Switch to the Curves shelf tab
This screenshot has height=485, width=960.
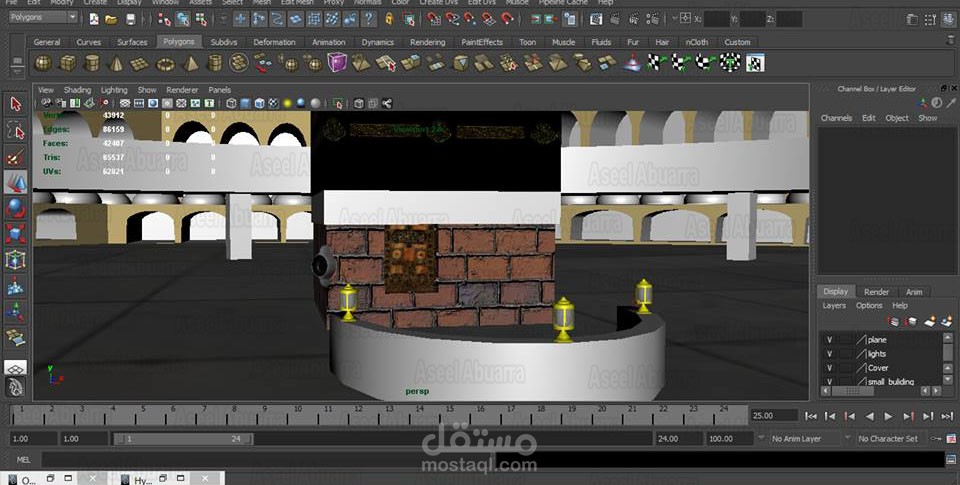click(89, 42)
